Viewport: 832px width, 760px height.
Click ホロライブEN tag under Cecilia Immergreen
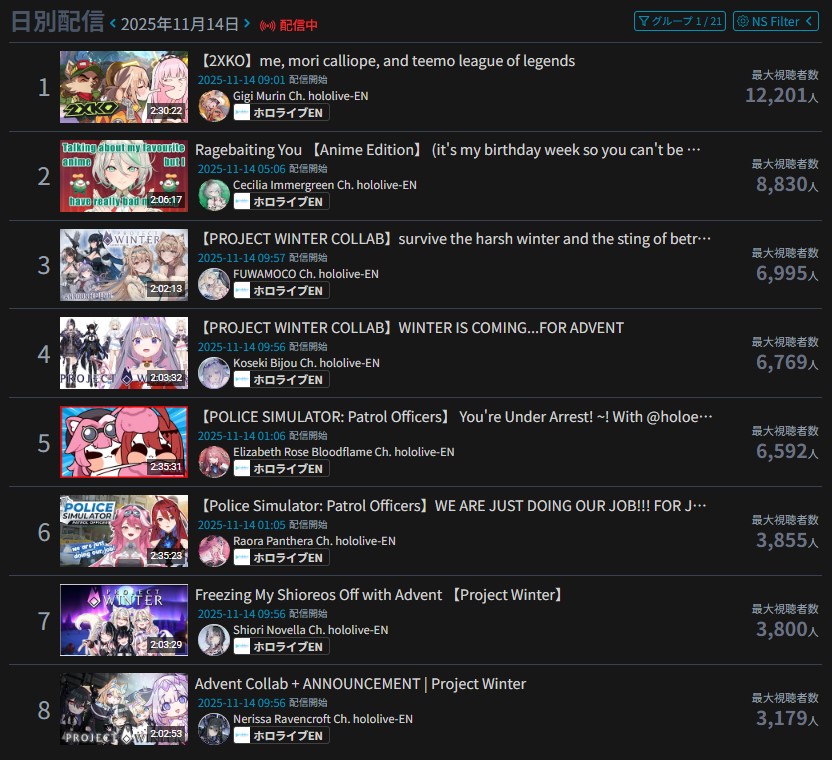(281, 202)
